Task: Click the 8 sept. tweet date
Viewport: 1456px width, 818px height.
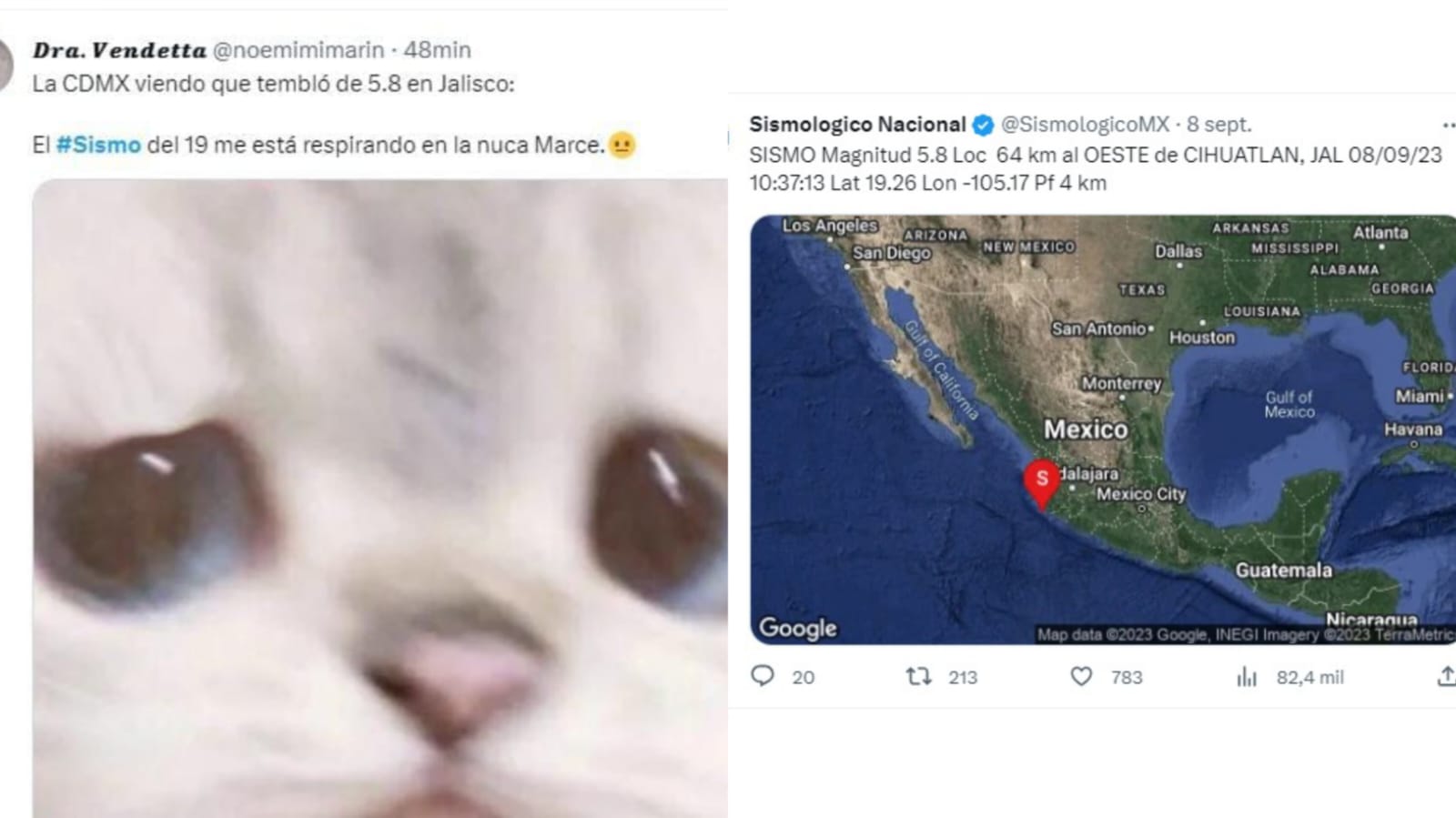Action: 1218,125
